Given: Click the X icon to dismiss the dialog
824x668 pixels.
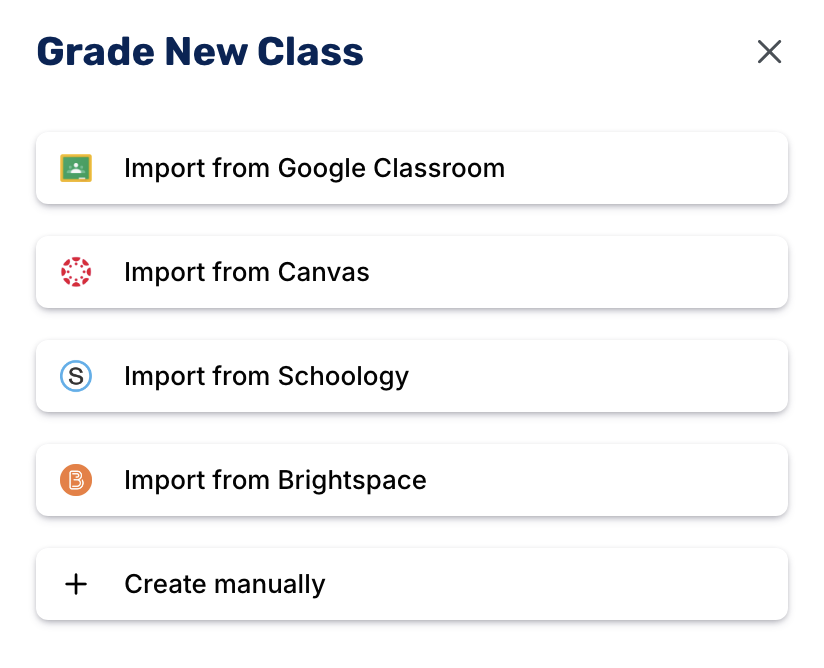Looking at the screenshot, I should tap(769, 52).
